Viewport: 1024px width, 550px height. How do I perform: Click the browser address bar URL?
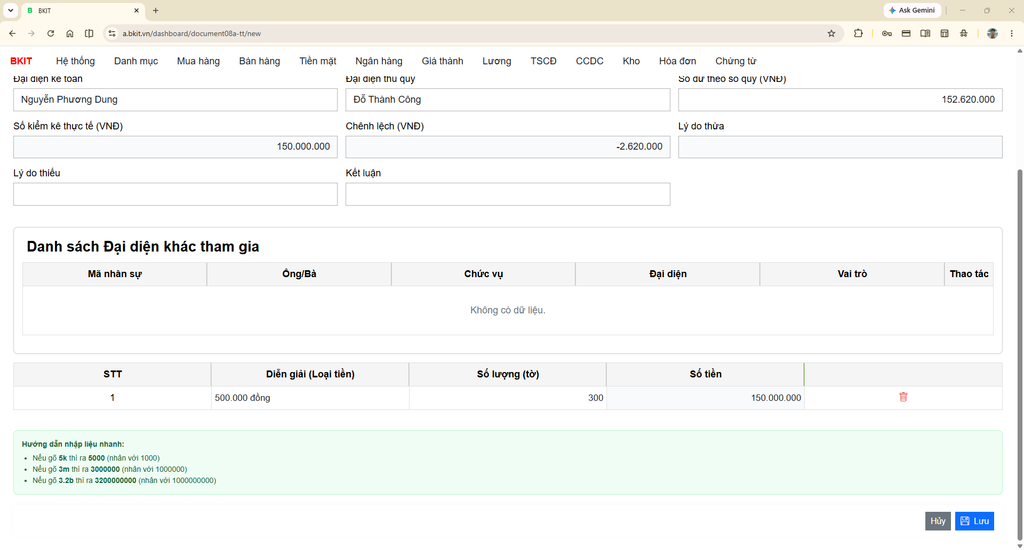(191, 33)
